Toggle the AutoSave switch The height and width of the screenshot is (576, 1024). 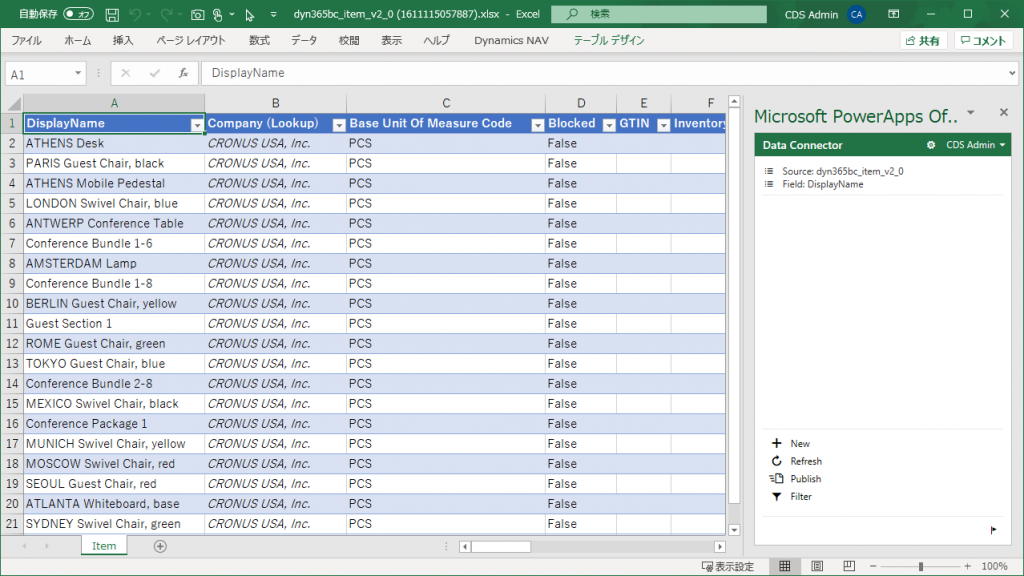(x=78, y=14)
